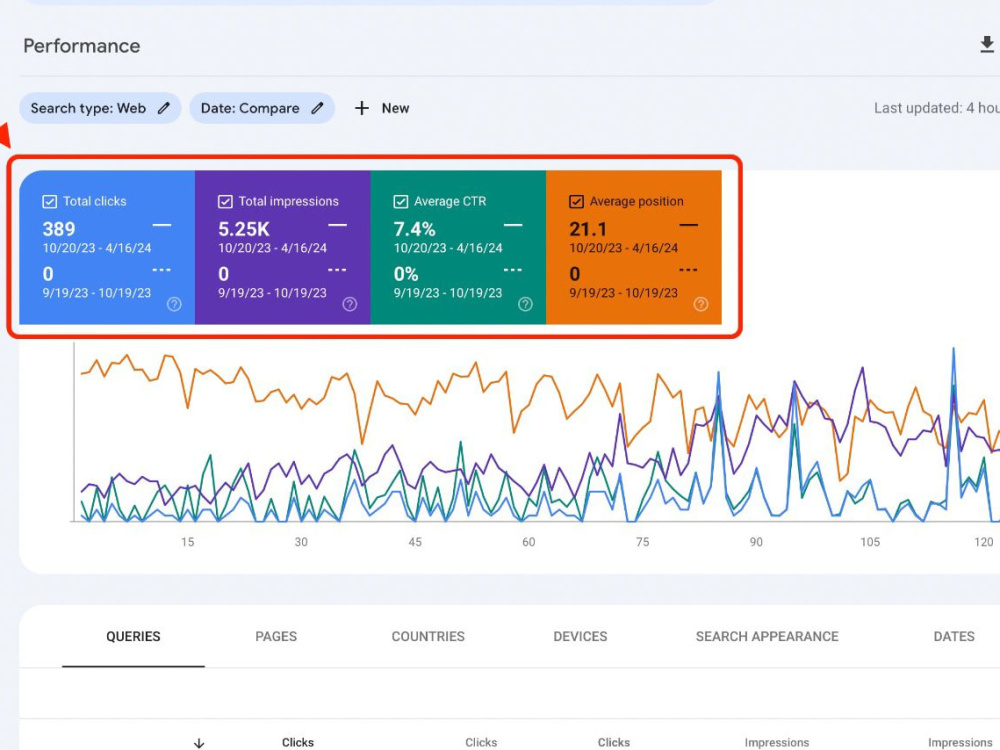Click the 0% previous-period CTR value
Screen dimensions: 1000x750
pos(406,274)
